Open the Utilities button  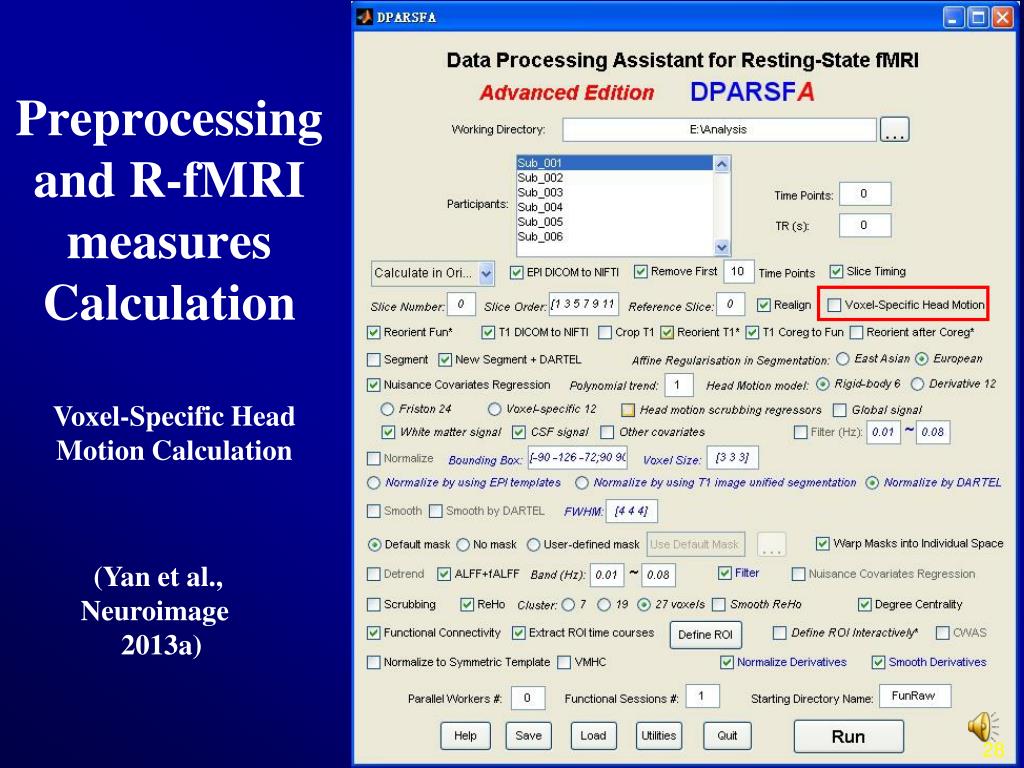pos(658,736)
